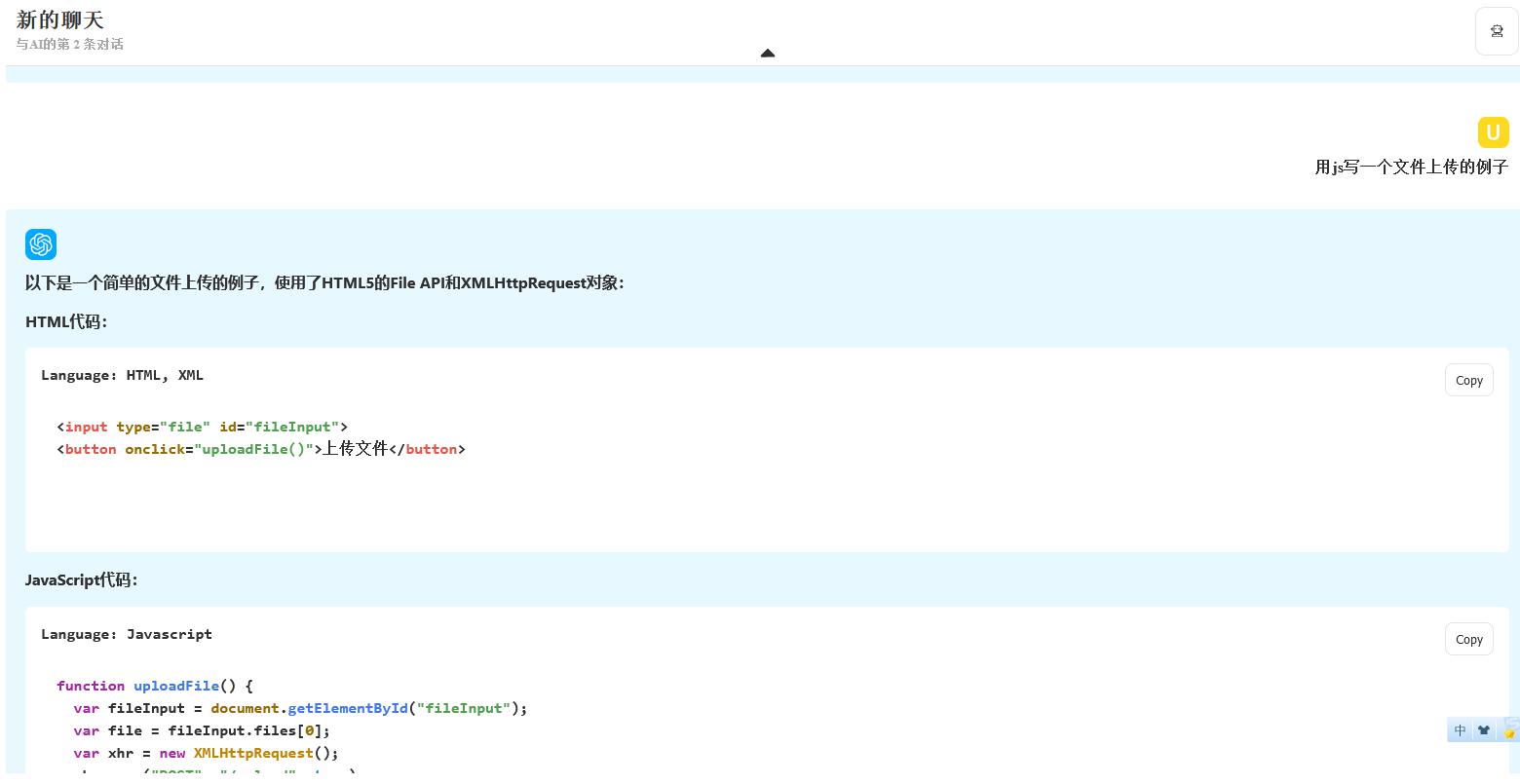Click the blue AI assistant avatar icon
Viewport: 1520px width, 784px height.
41,244
